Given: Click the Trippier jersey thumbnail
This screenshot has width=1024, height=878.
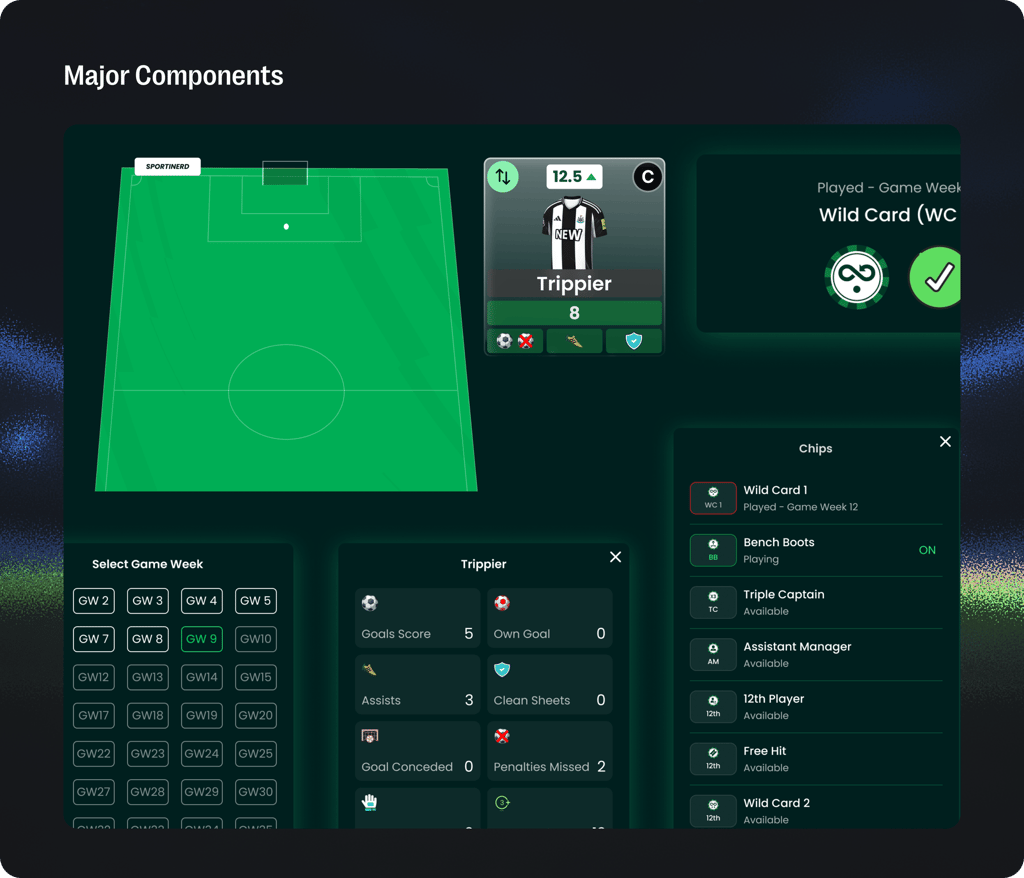Looking at the screenshot, I should [x=574, y=233].
